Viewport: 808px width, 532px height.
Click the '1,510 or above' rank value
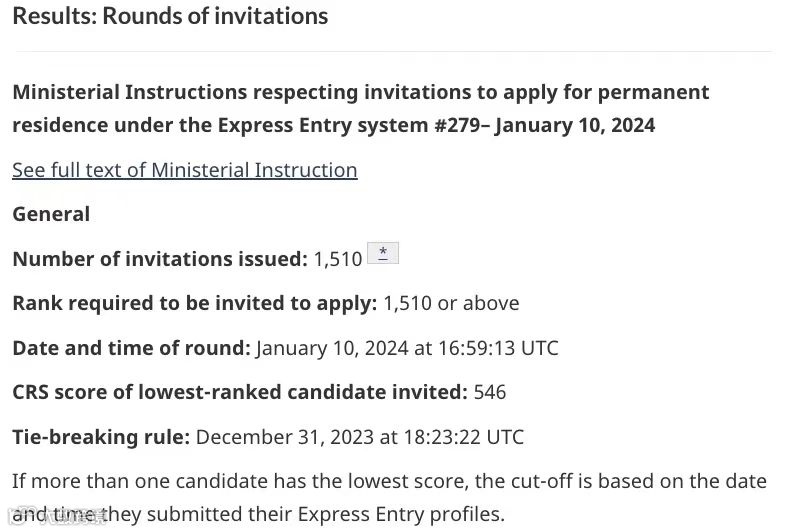point(451,303)
